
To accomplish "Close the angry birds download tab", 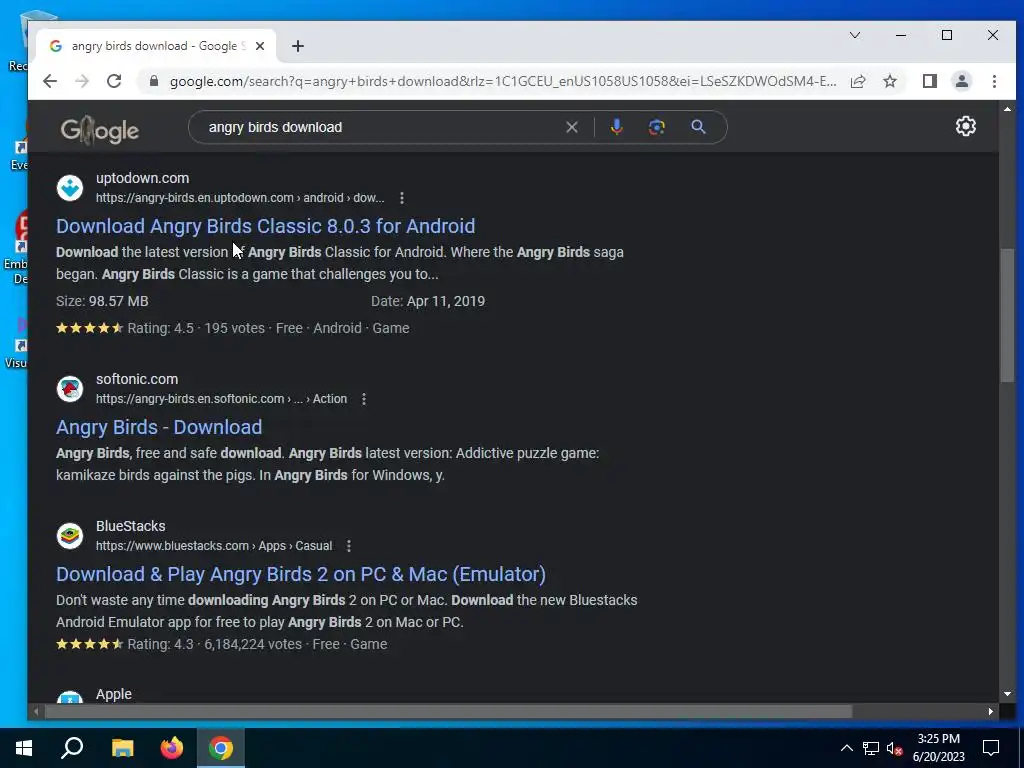I will tap(260, 46).
